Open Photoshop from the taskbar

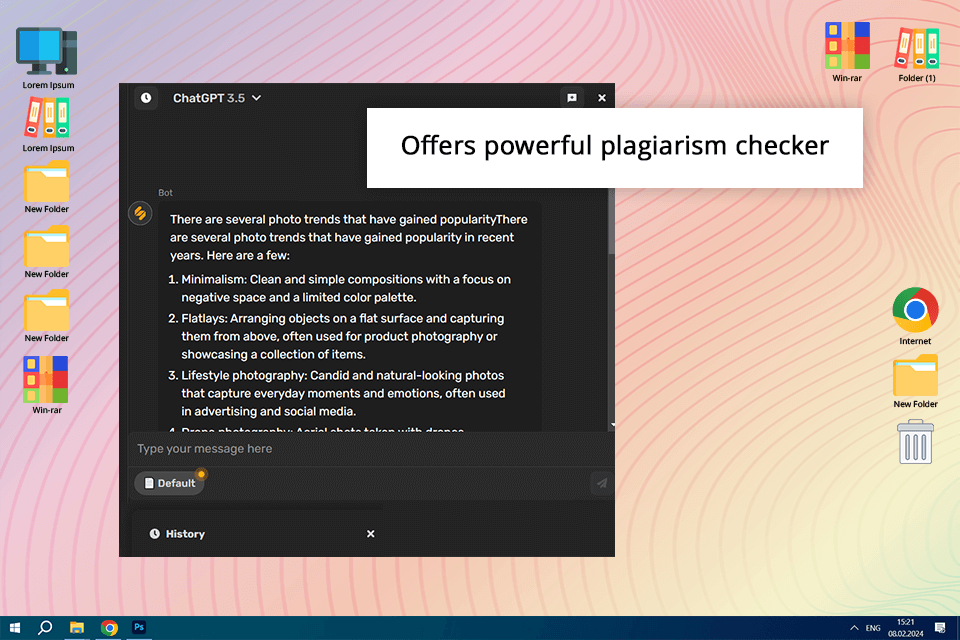click(x=139, y=628)
